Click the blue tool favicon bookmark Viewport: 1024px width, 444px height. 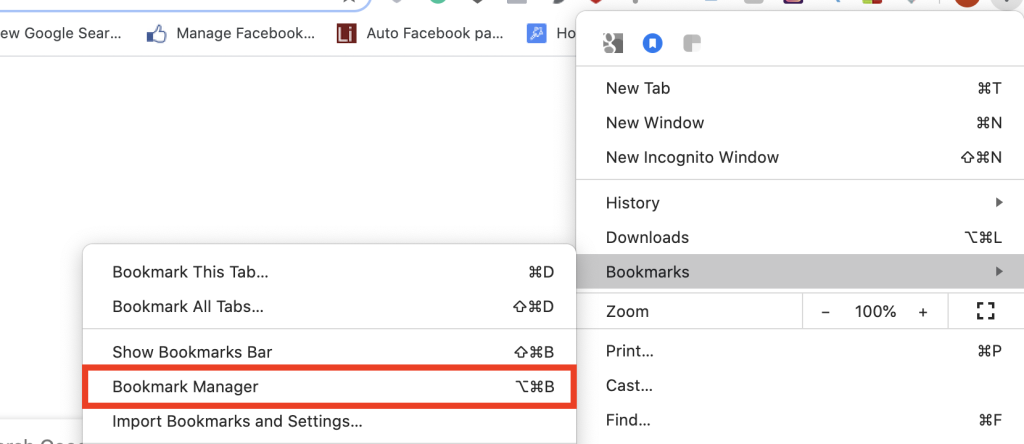tap(536, 33)
